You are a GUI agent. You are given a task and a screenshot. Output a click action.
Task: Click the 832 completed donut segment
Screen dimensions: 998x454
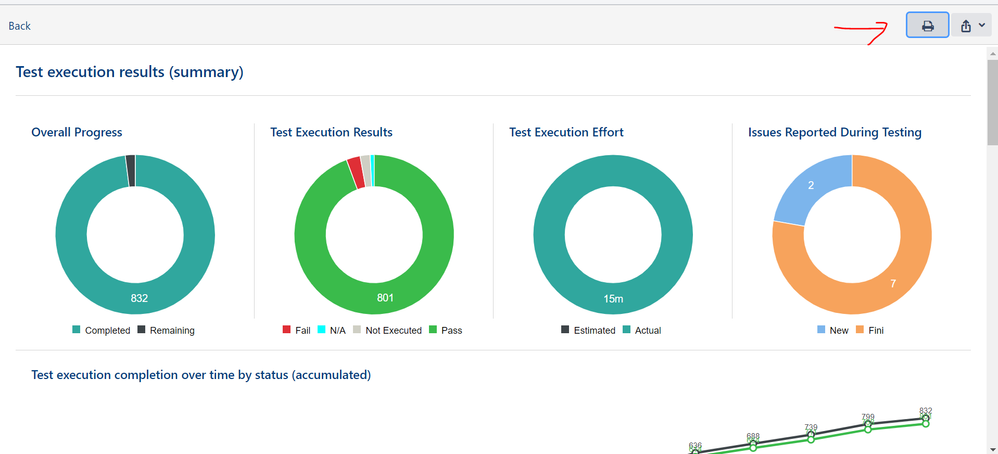(139, 298)
